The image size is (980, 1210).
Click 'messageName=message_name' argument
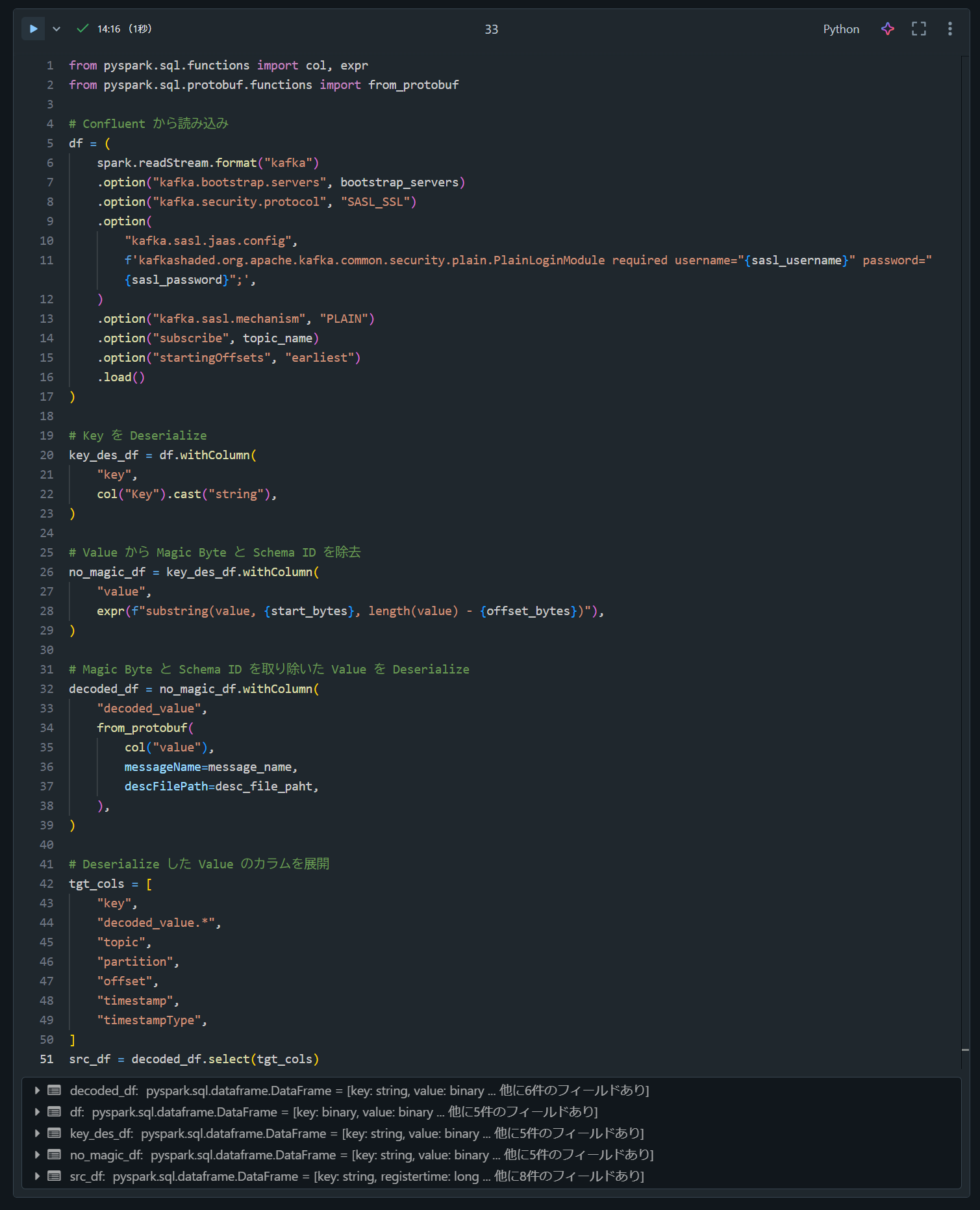[x=208, y=766]
